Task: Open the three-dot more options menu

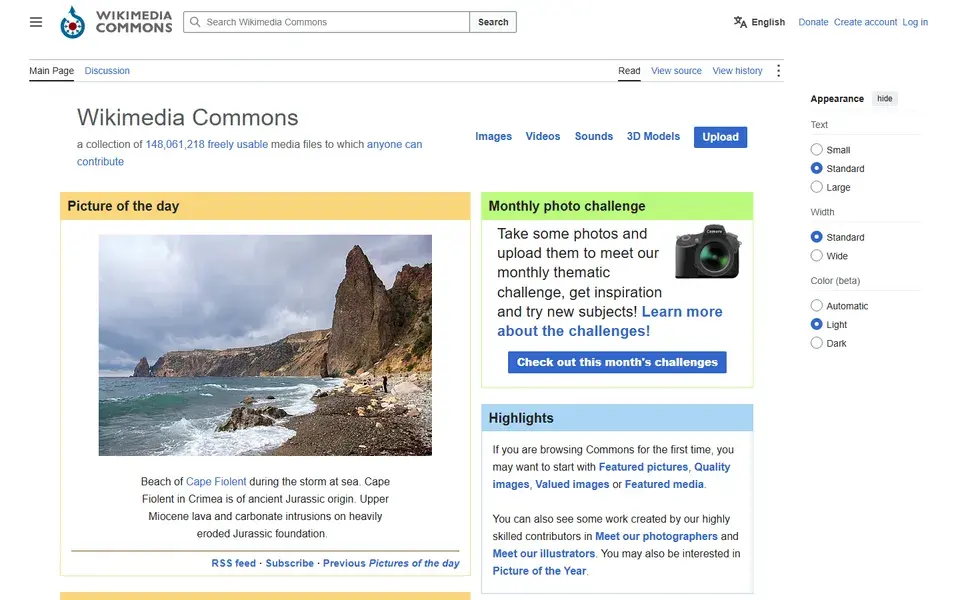Action: click(778, 71)
